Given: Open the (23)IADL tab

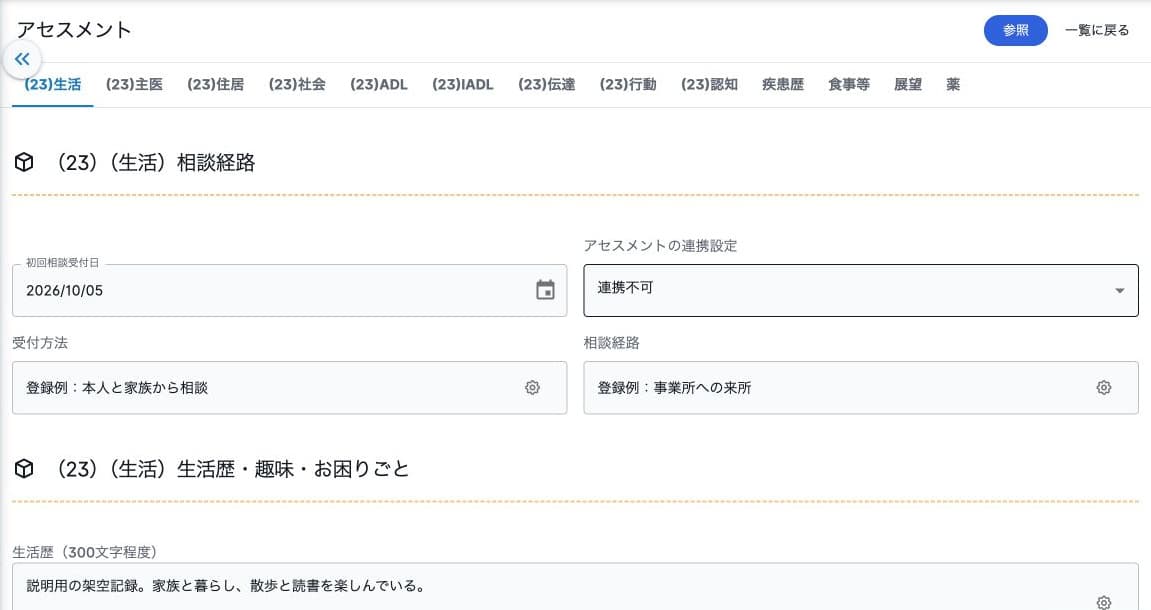Looking at the screenshot, I should pyautogui.click(x=462, y=84).
